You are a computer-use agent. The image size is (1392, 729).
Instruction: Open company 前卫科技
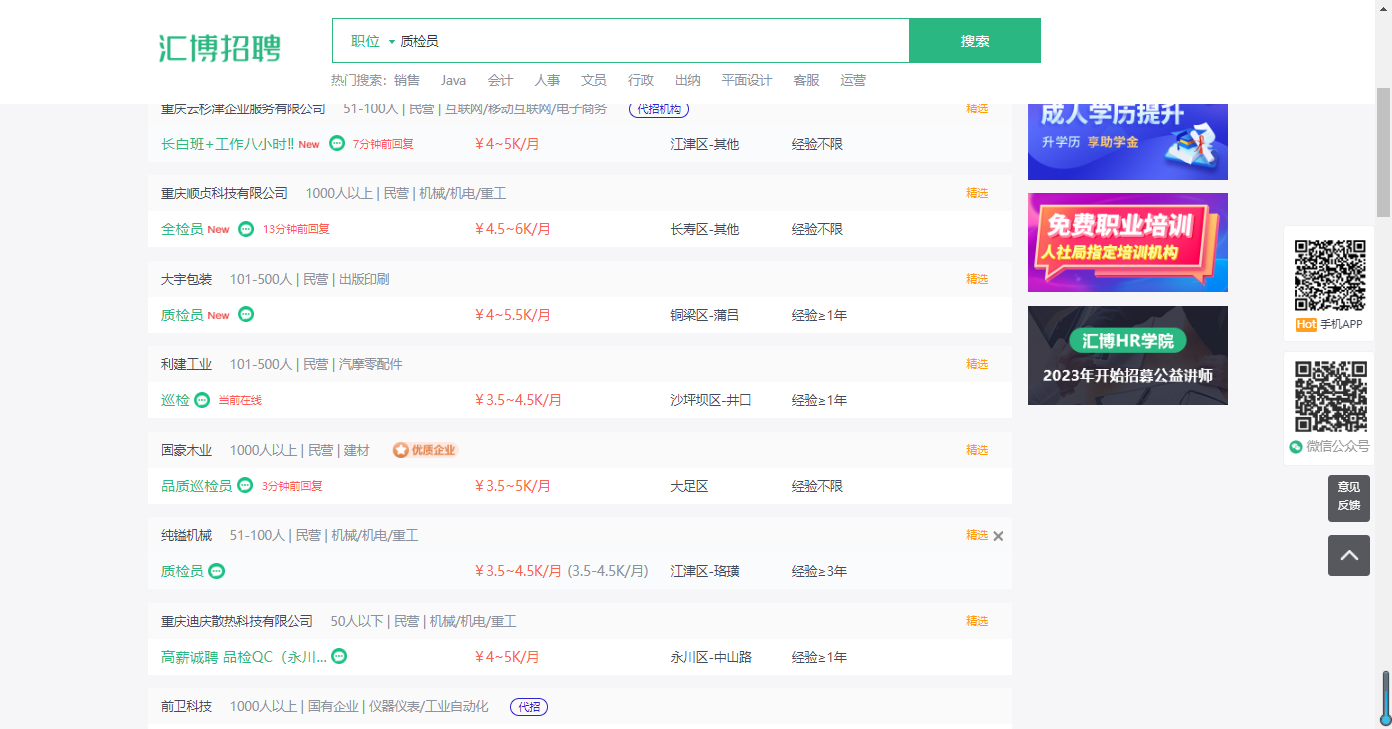(186, 706)
